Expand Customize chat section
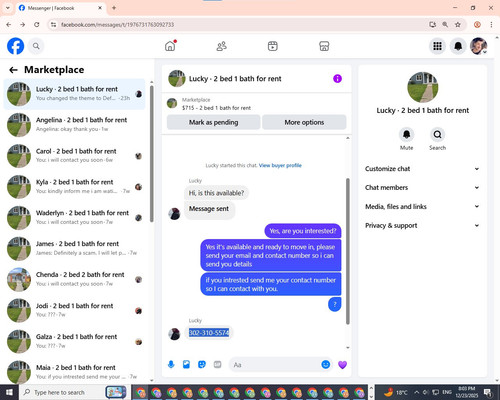Screen dimensions: 500x400 click(422, 169)
